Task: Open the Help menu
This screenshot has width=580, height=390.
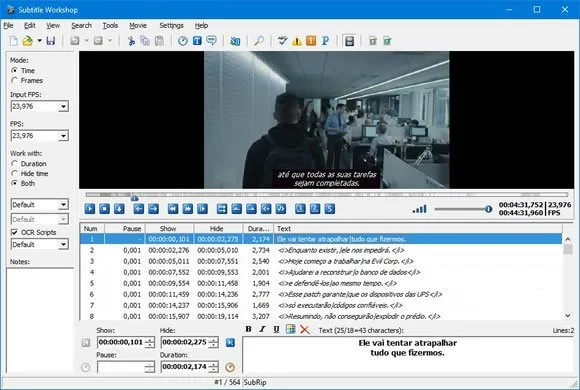Action: pos(201,25)
